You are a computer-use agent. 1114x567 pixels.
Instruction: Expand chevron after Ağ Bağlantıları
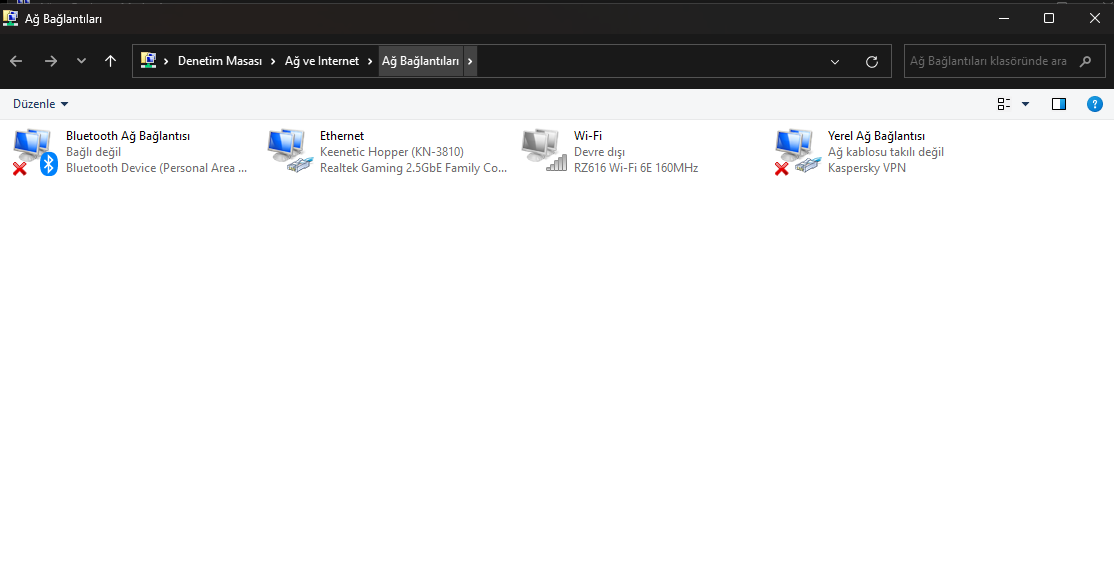[470, 61]
